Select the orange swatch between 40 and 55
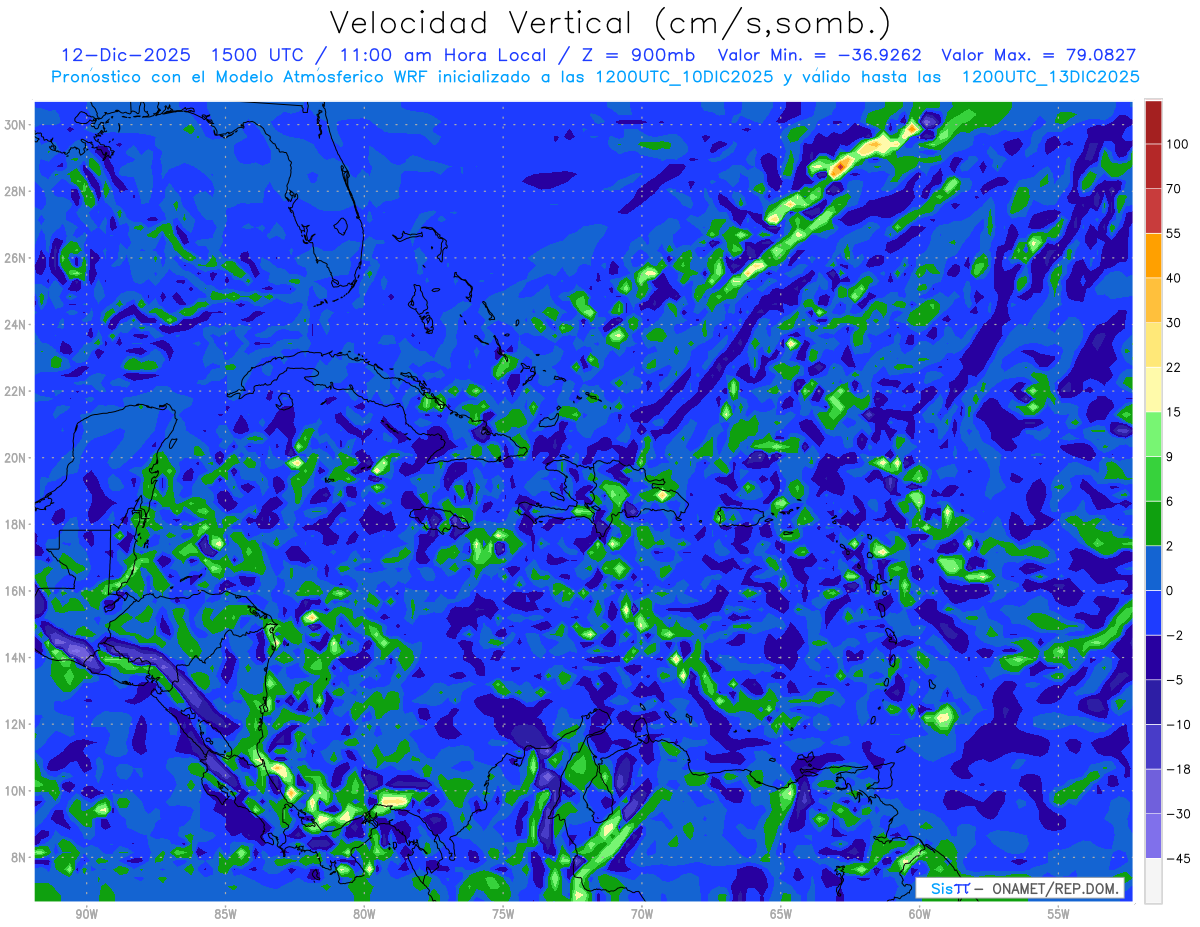The image size is (1200, 927). coord(1153,255)
